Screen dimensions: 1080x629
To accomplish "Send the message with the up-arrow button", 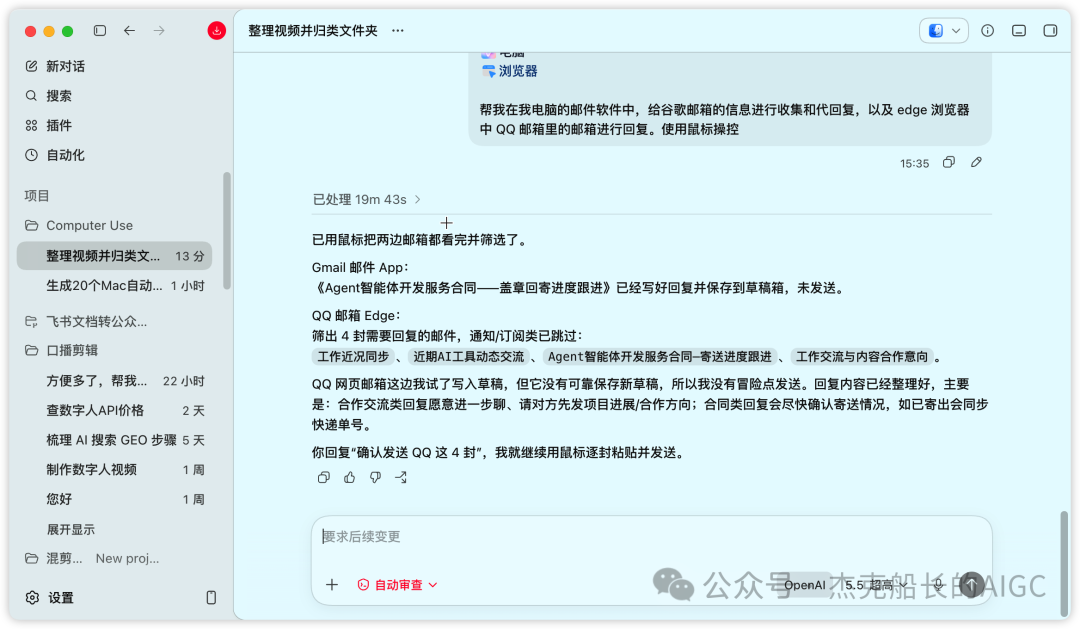I will (971, 585).
